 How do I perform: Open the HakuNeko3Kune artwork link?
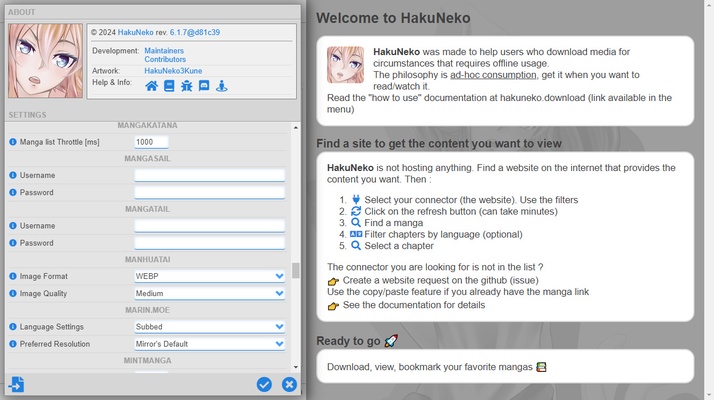[173, 71]
